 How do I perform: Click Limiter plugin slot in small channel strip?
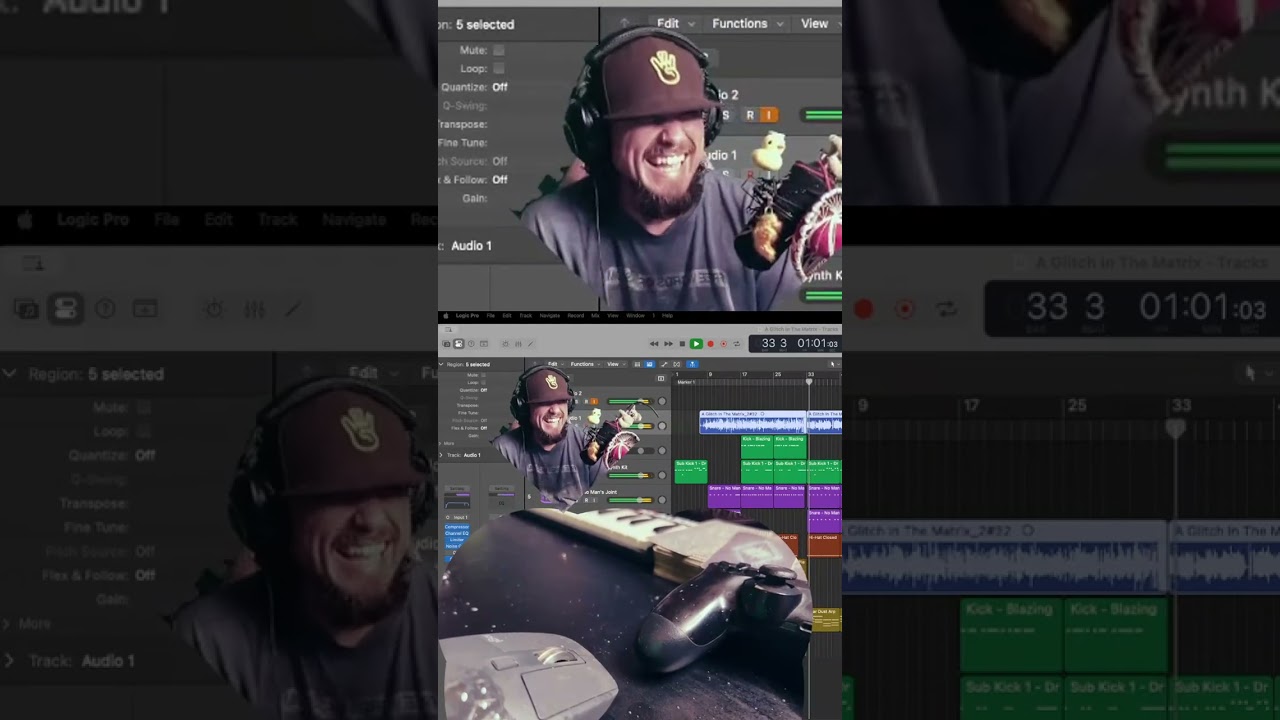[x=457, y=540]
